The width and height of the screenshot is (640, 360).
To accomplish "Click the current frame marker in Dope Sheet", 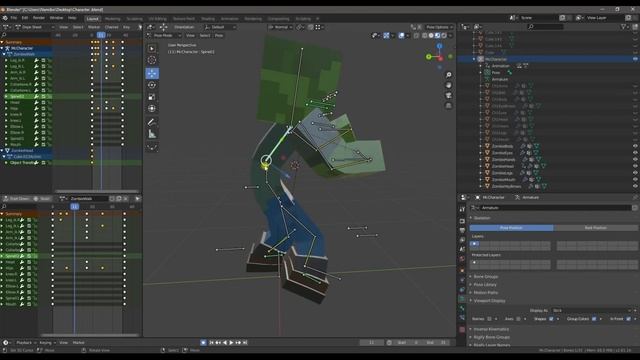I will point(101,36).
